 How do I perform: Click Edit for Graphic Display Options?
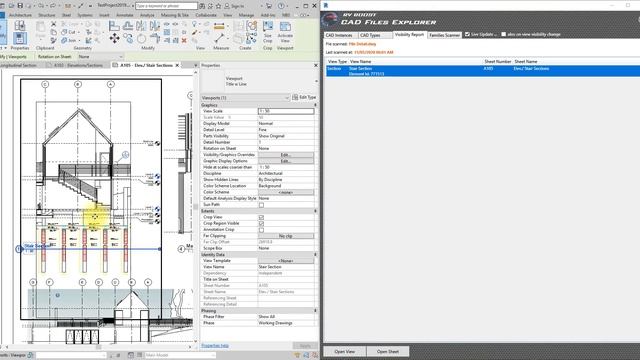(x=286, y=161)
